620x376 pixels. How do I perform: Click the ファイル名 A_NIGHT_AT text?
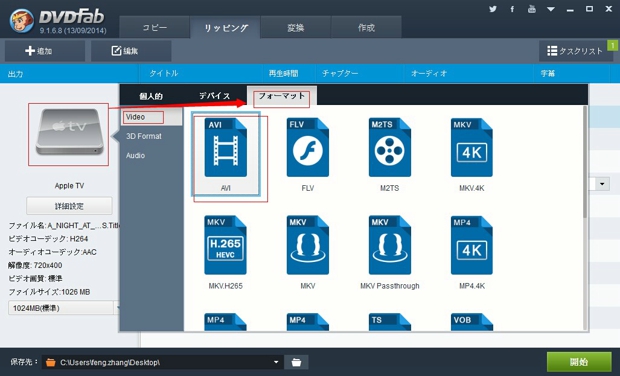click(x=64, y=225)
